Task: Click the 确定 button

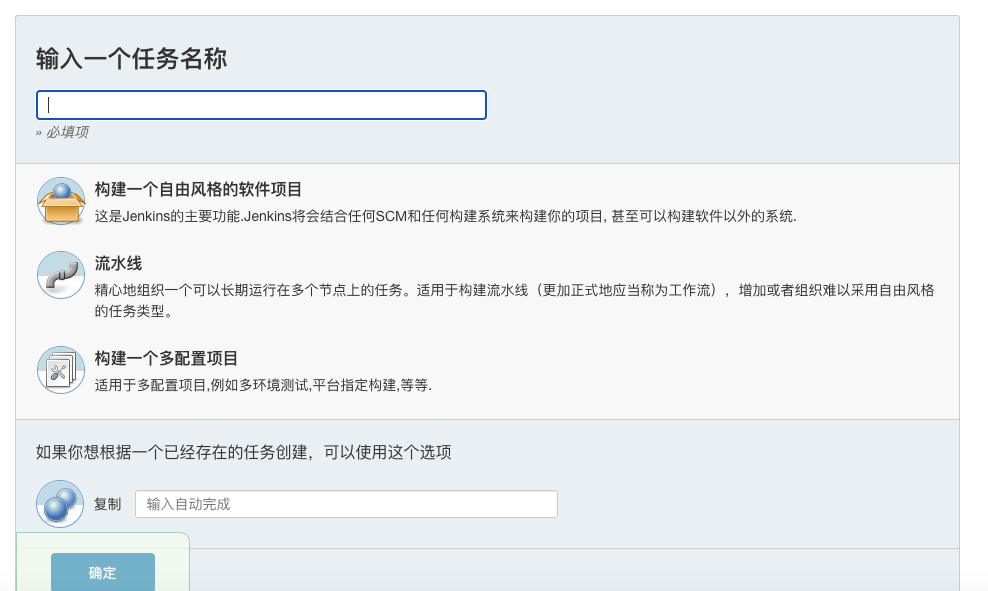Action: point(103,572)
